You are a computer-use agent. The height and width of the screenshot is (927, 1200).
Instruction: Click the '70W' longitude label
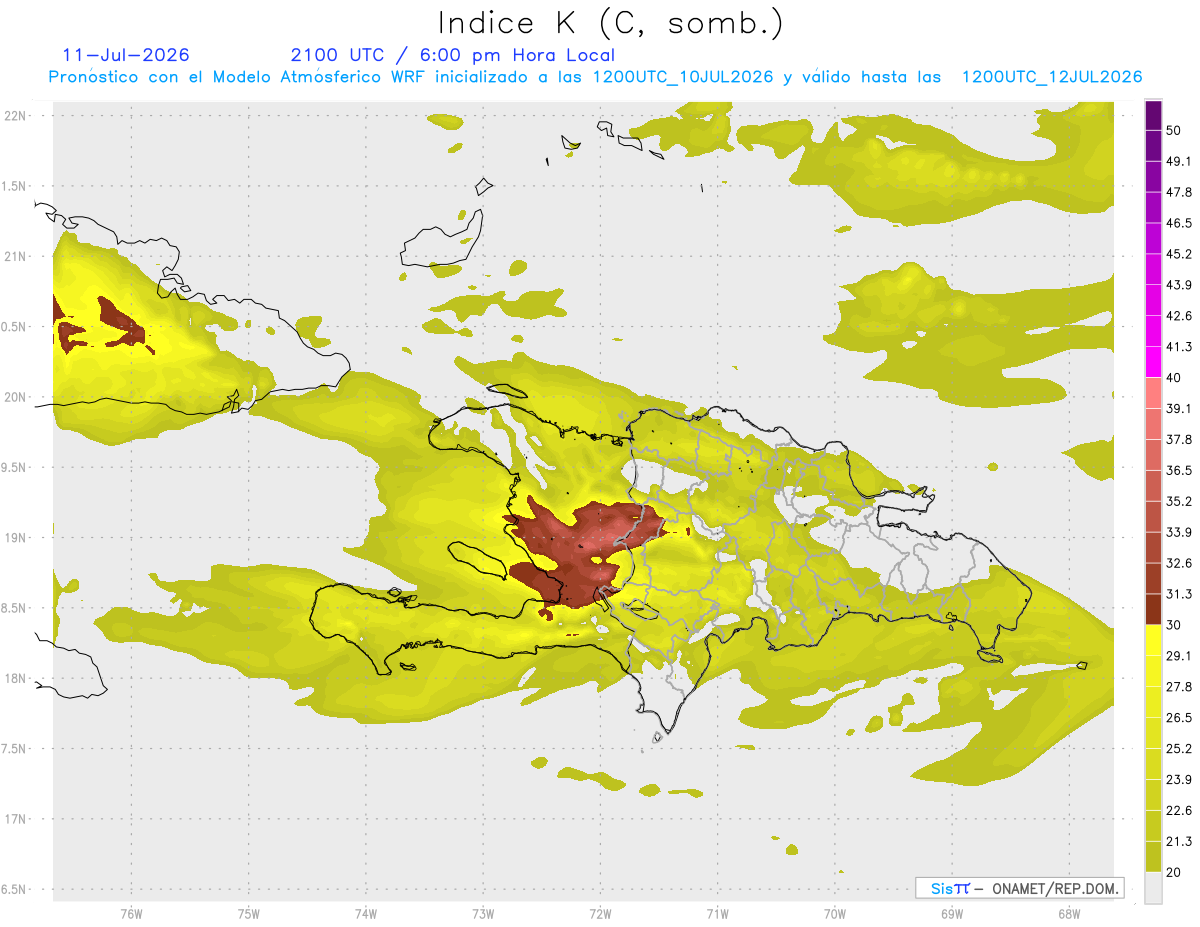(x=834, y=913)
